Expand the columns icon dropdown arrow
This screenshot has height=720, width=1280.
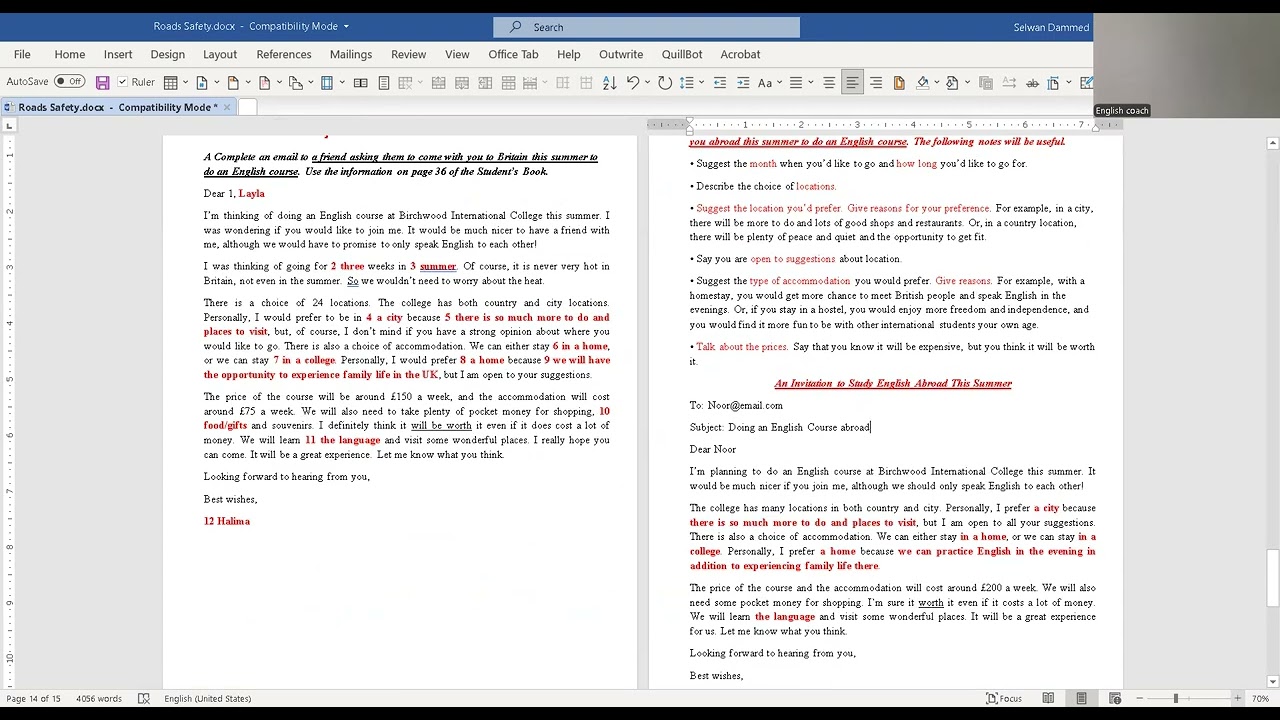342,82
